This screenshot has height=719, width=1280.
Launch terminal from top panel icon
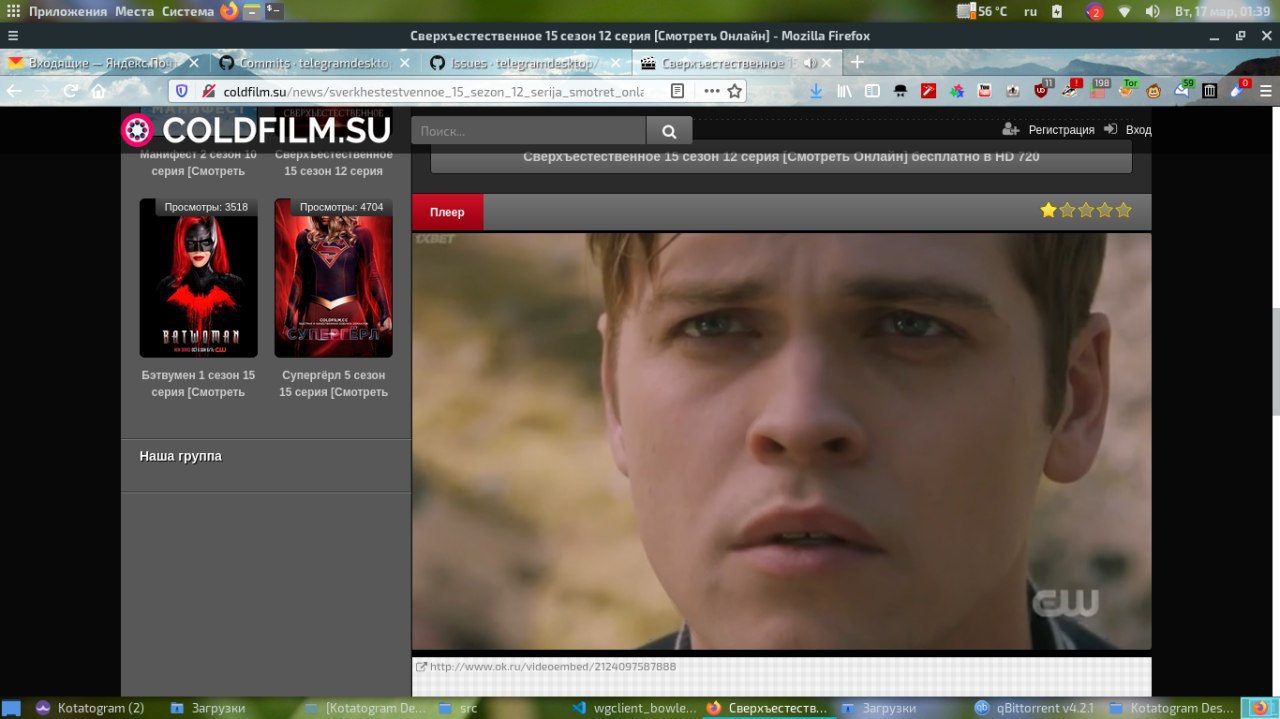pyautogui.click(x=273, y=11)
